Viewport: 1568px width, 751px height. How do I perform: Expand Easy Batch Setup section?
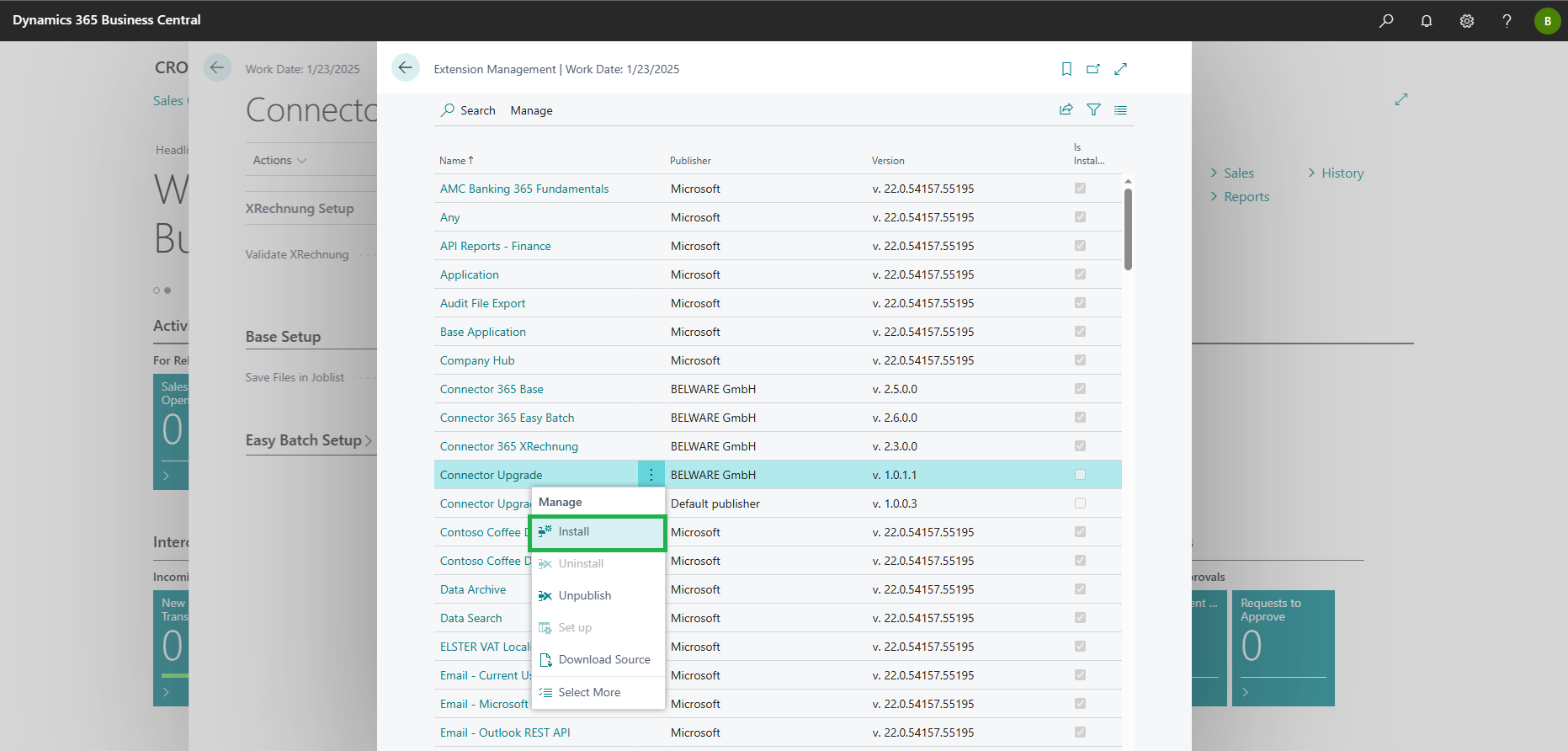coord(309,440)
